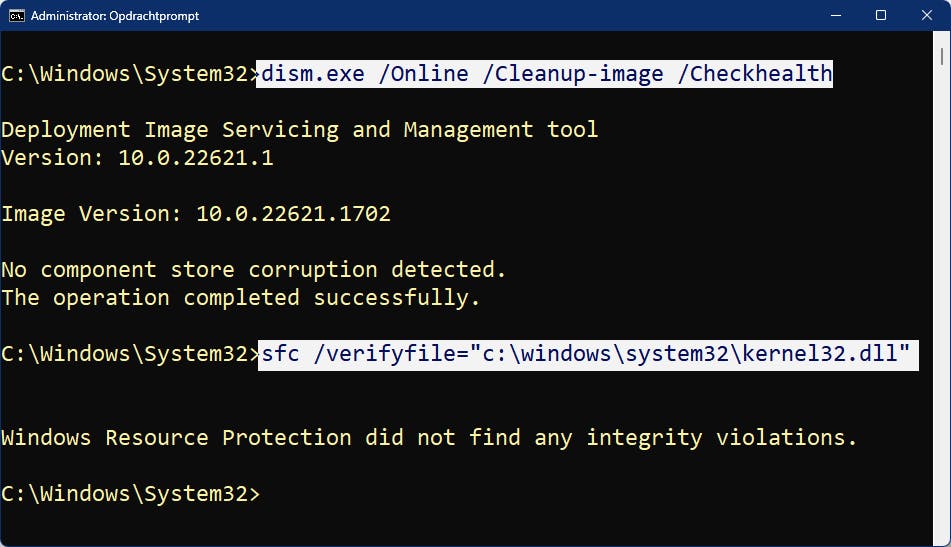Click the "Deployment Image Servicing and Management tool" line
Viewport: 951px width, 547px height.
tap(299, 129)
